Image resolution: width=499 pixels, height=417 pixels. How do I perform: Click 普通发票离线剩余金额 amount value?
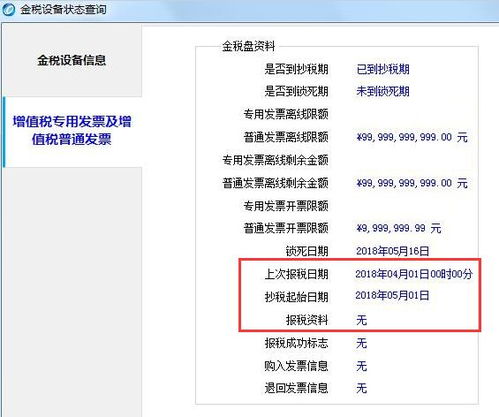pos(412,183)
